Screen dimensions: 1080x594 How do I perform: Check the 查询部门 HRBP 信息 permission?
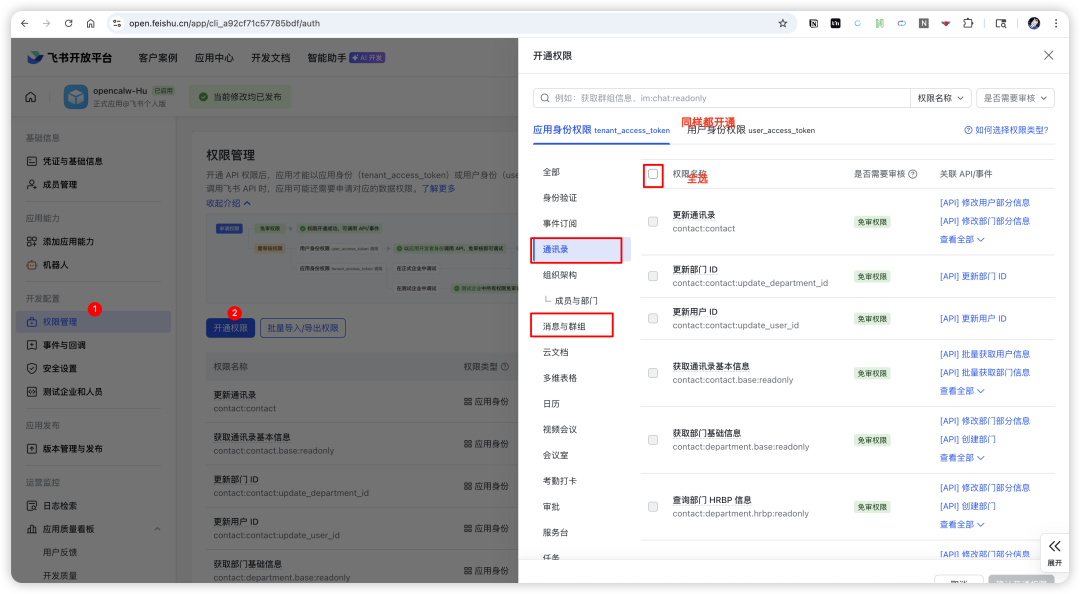click(x=653, y=506)
